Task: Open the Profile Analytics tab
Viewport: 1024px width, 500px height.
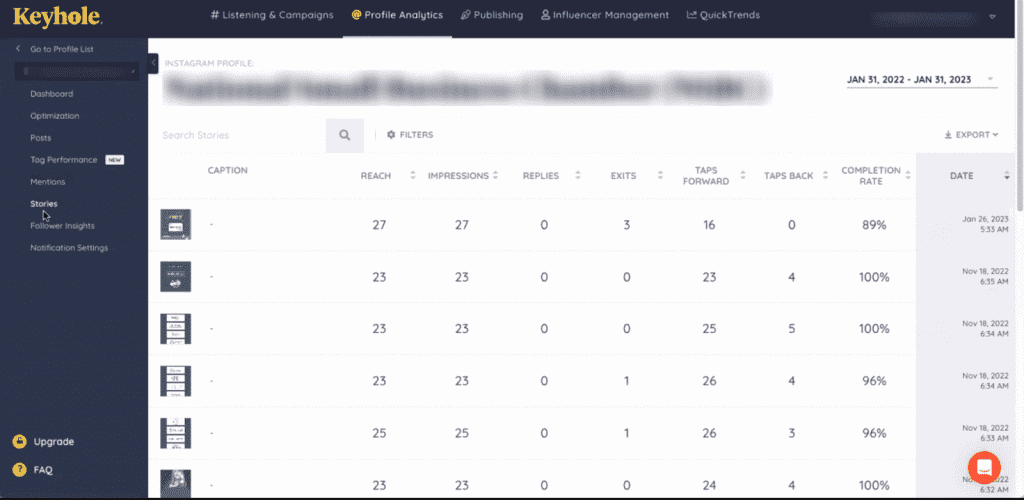Action: coord(397,15)
